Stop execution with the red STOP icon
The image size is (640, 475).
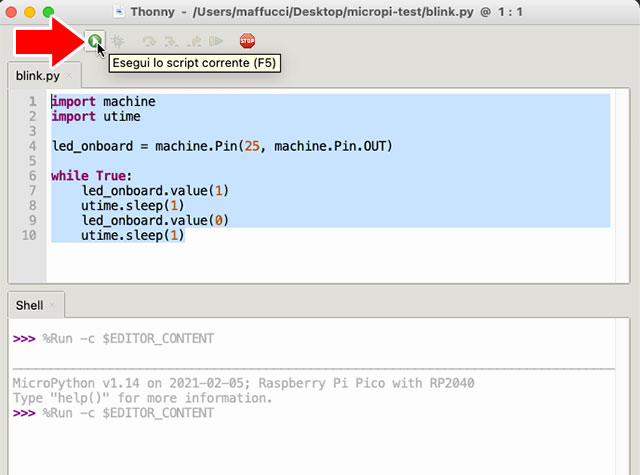coord(247,41)
